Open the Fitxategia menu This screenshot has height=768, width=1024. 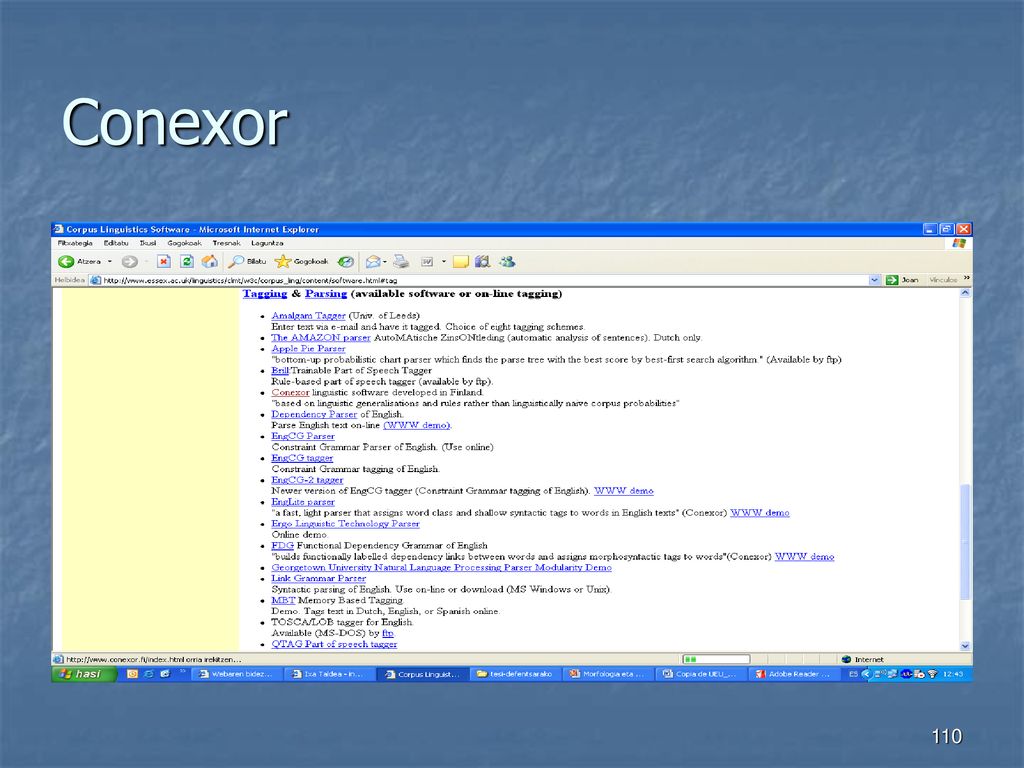pos(75,243)
